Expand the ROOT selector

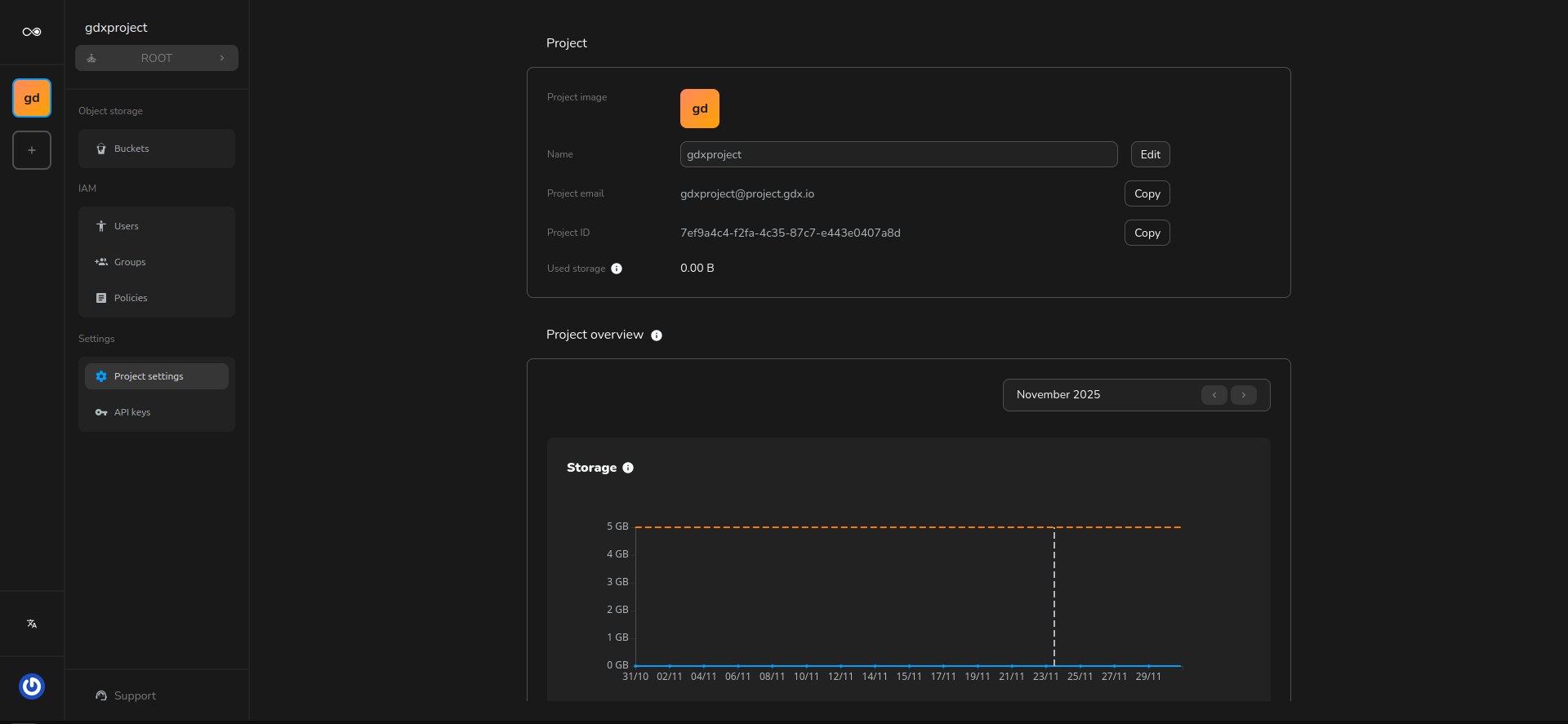tap(157, 58)
